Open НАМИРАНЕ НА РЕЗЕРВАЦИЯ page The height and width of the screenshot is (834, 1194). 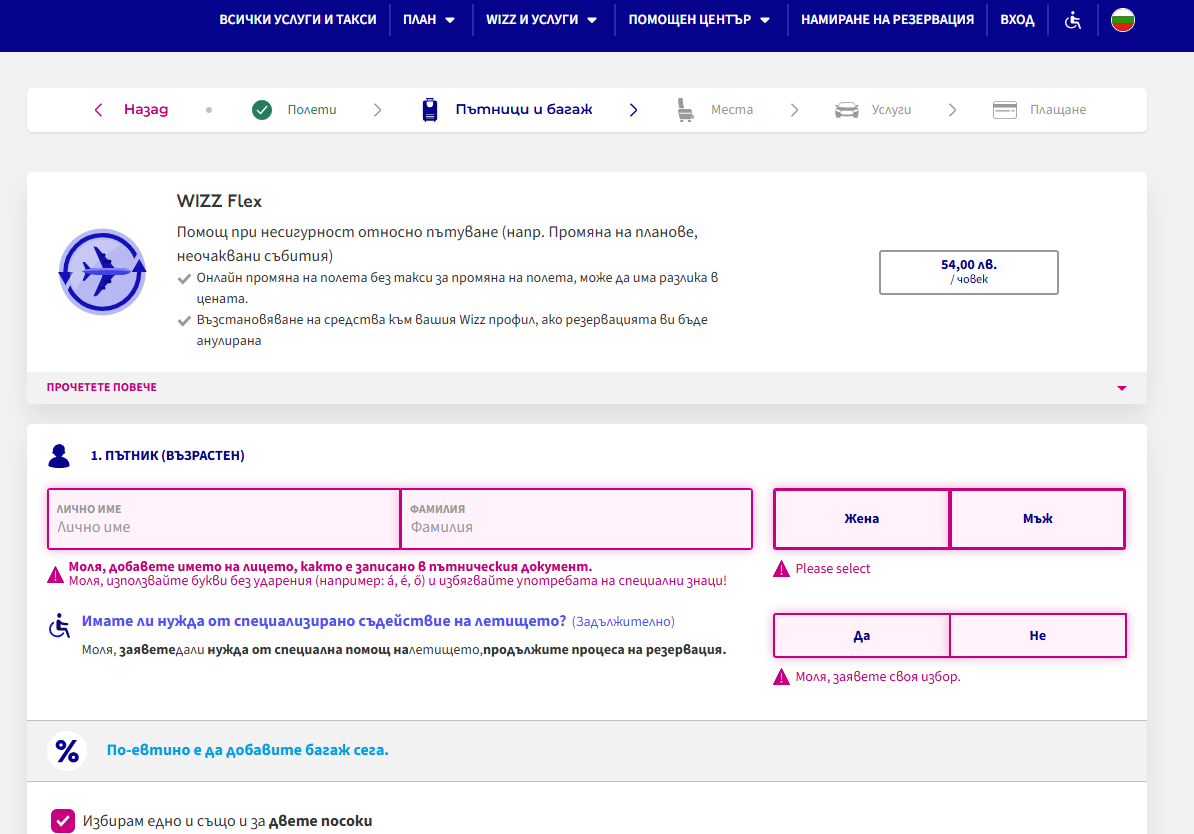pos(887,20)
